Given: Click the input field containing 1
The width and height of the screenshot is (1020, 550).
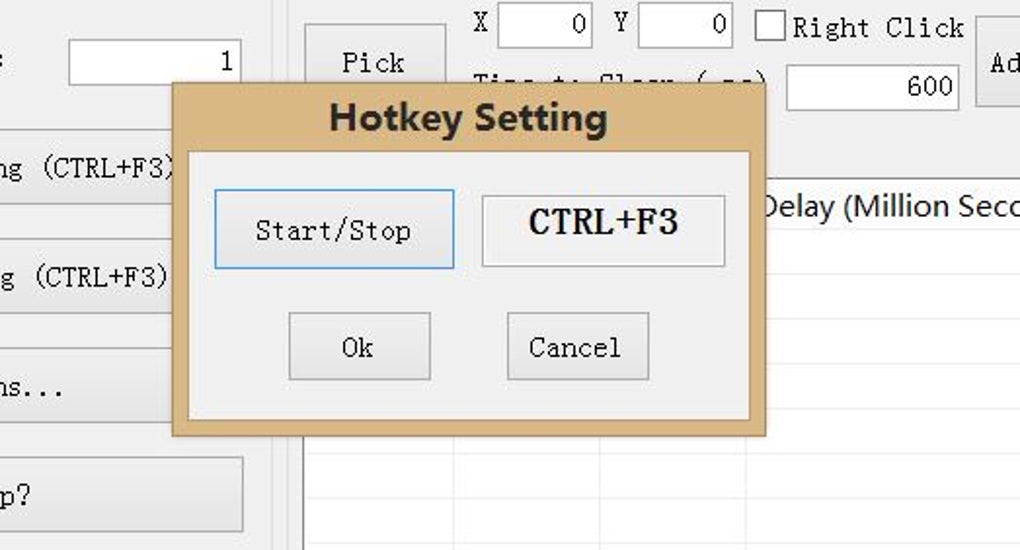Looking at the screenshot, I should click(x=155, y=62).
